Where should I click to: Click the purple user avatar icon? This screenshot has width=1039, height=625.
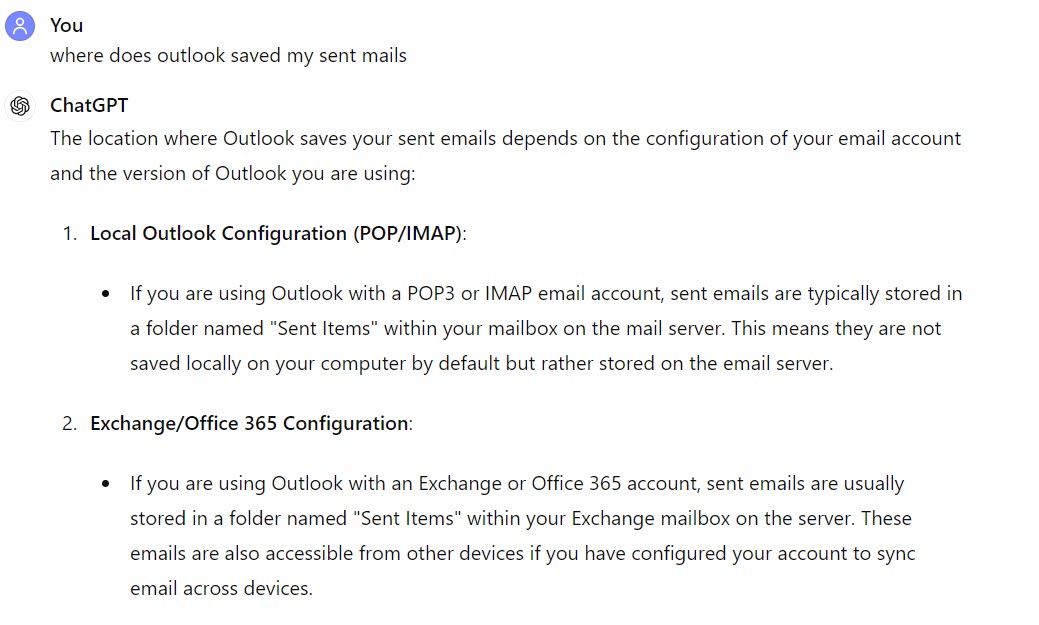click(x=20, y=26)
